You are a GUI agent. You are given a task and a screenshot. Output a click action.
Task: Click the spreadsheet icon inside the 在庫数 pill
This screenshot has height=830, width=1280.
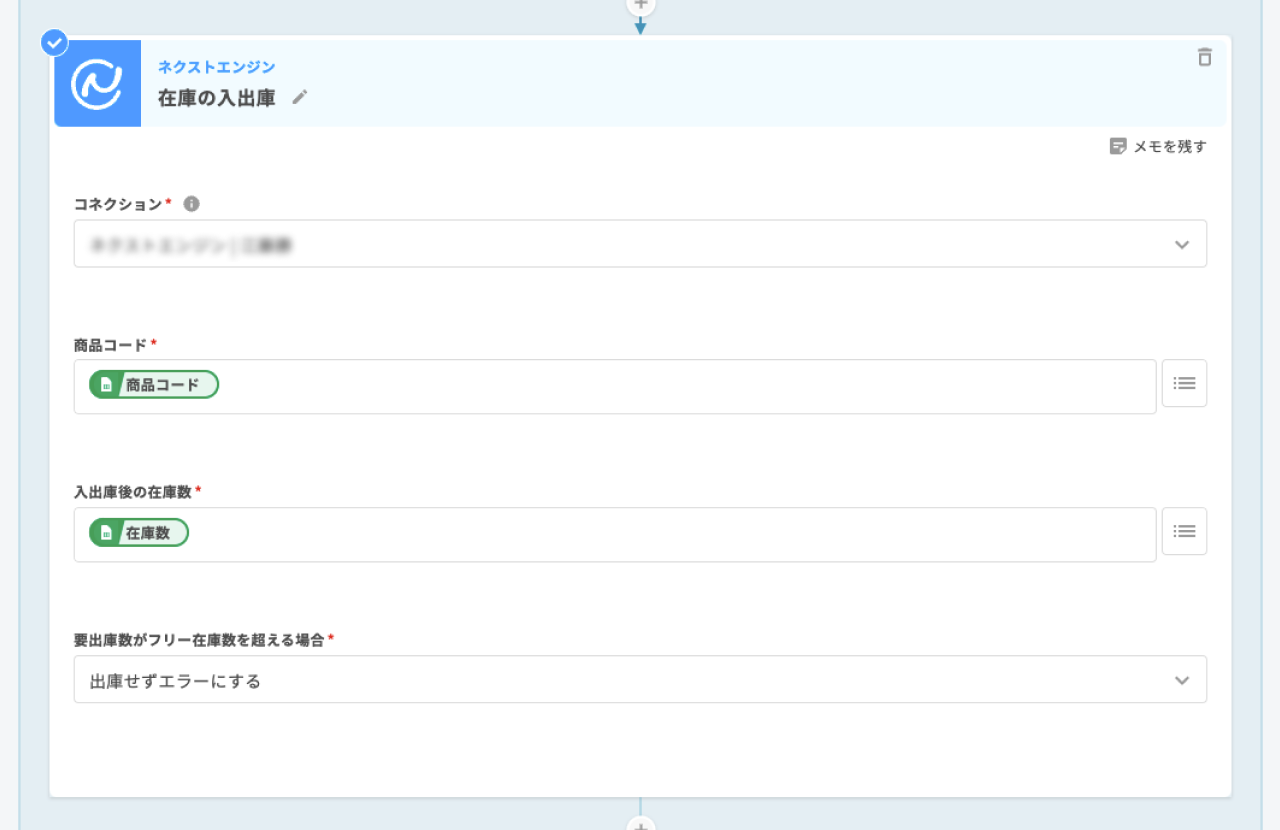pyautogui.click(x=106, y=533)
